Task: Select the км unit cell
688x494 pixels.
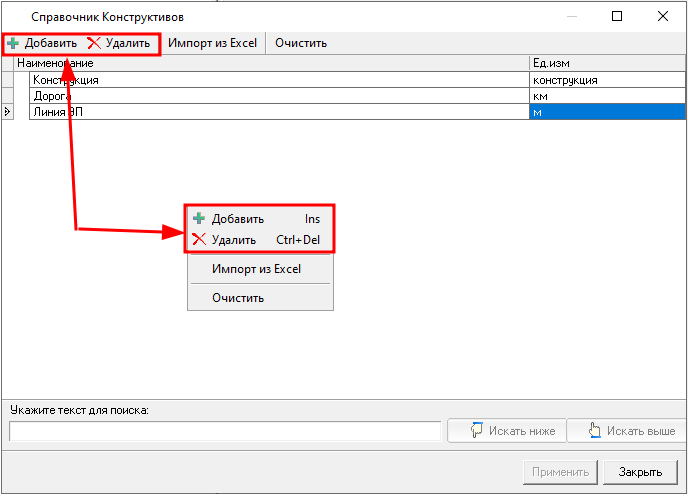Action: (x=606, y=96)
